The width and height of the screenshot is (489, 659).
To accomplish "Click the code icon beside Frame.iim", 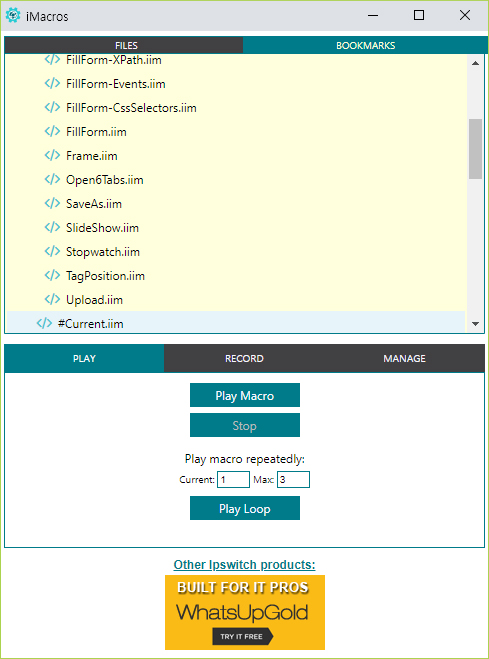I will 52,156.
